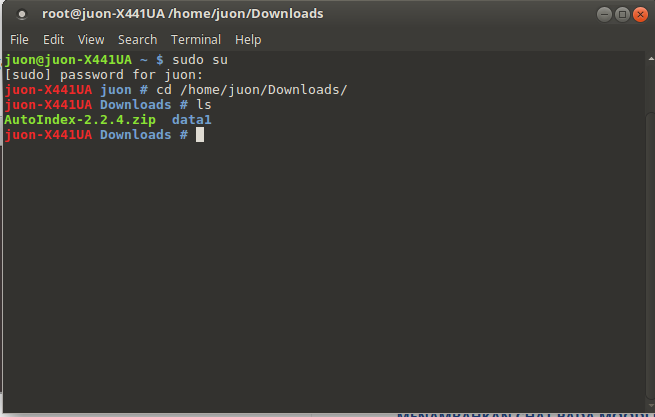Maximize the terminal window
Image resolution: width=655 pixels, height=417 pixels.
(x=622, y=15)
